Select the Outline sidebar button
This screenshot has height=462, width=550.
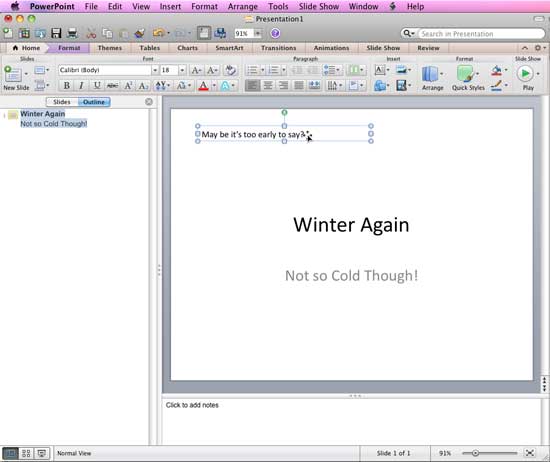(x=94, y=102)
